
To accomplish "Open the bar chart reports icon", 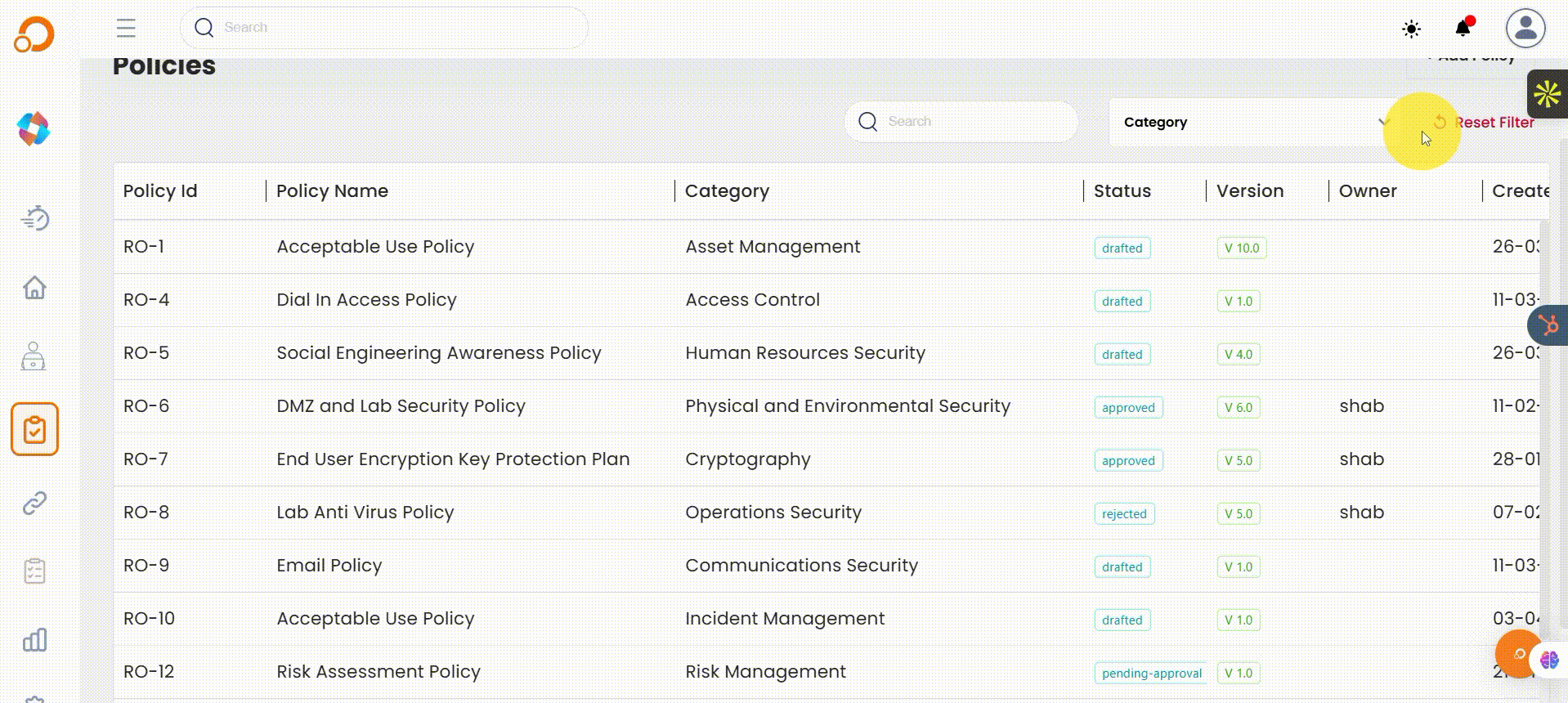I will pos(34,640).
